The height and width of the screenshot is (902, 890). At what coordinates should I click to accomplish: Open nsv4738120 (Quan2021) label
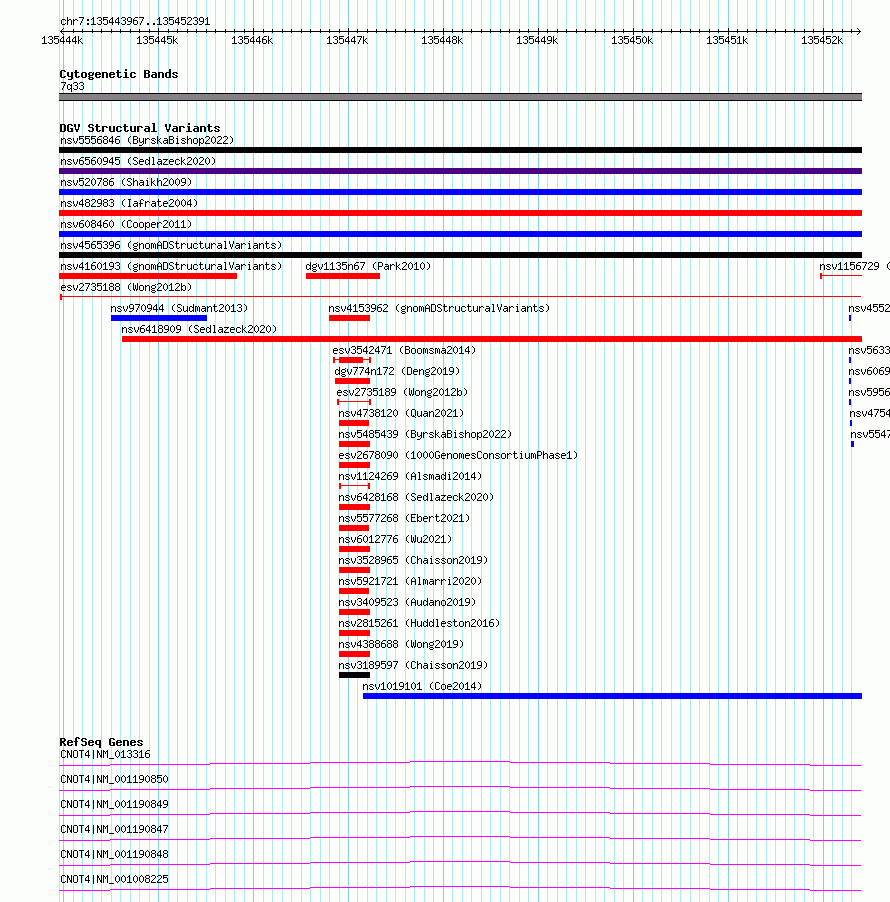(401, 413)
